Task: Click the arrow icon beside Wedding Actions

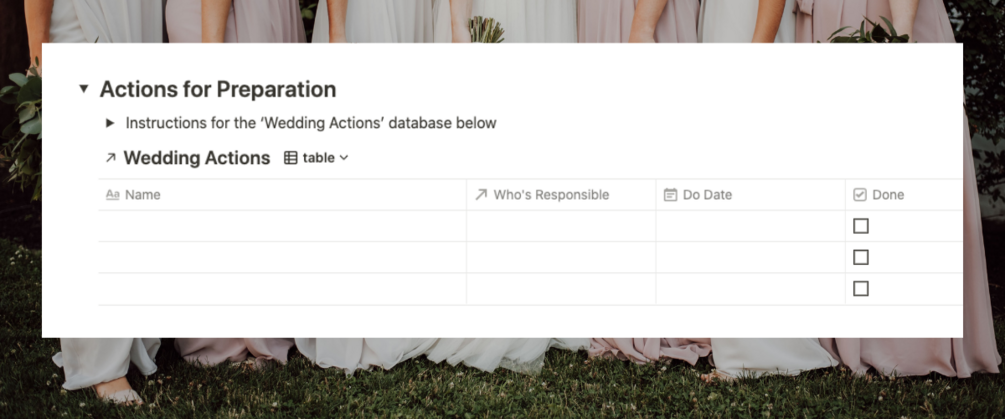Action: [x=110, y=158]
